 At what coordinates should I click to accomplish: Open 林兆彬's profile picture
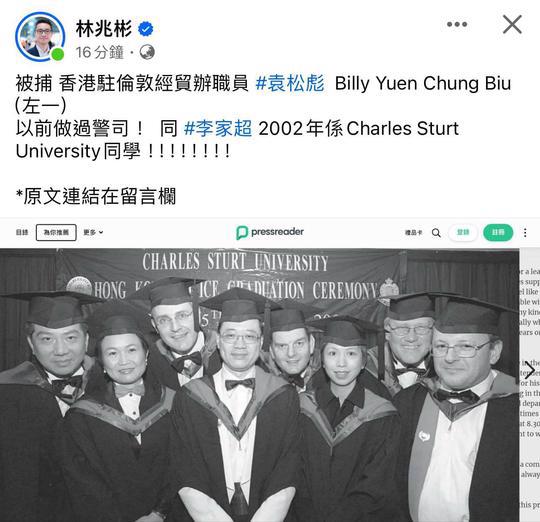point(40,37)
